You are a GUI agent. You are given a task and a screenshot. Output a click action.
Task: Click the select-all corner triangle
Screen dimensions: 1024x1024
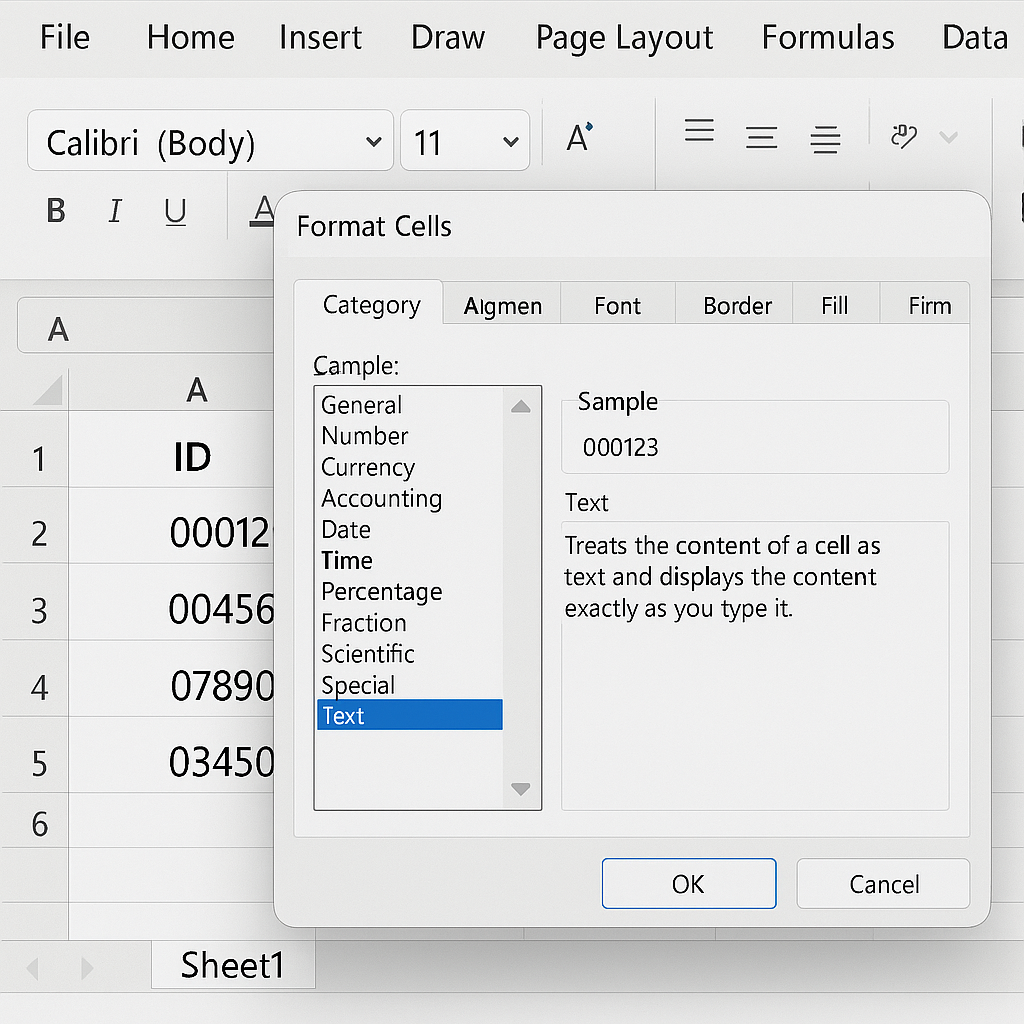(48, 389)
